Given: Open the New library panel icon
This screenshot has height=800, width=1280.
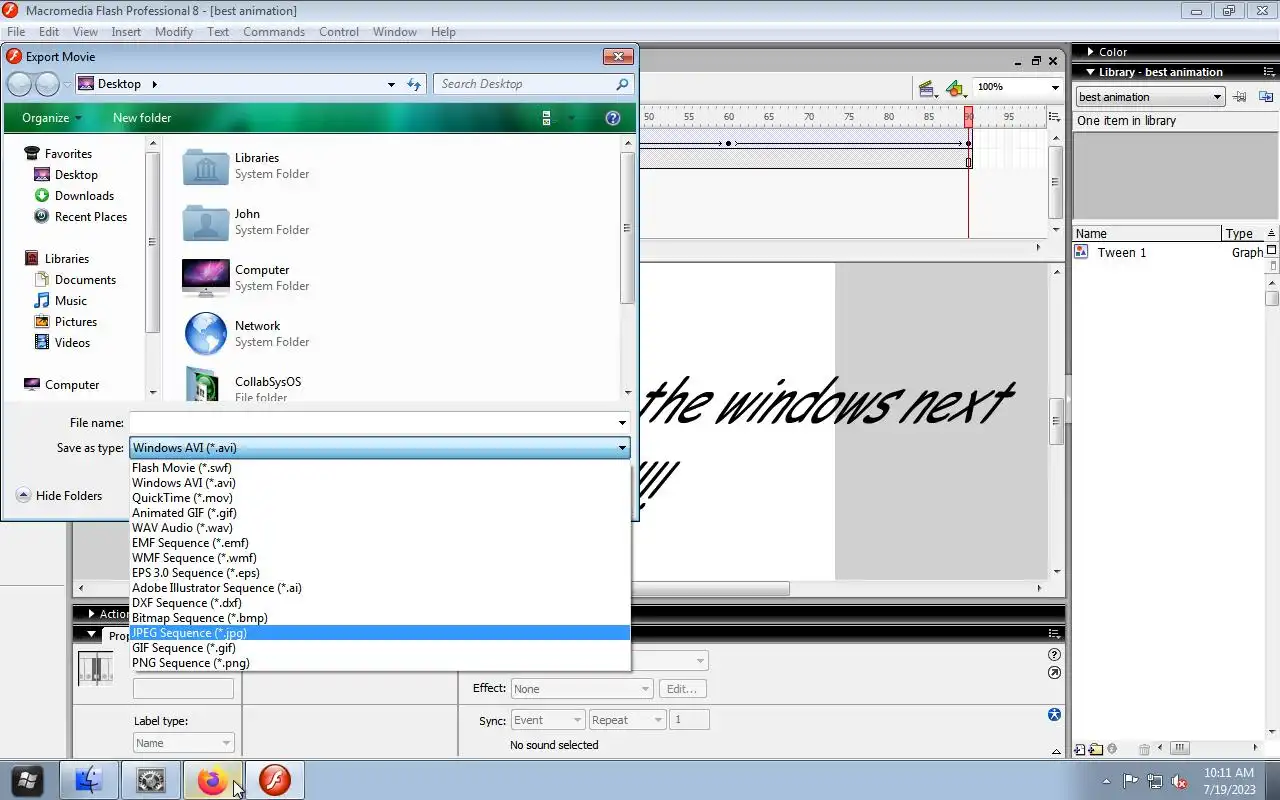Looking at the screenshot, I should click(1266, 97).
